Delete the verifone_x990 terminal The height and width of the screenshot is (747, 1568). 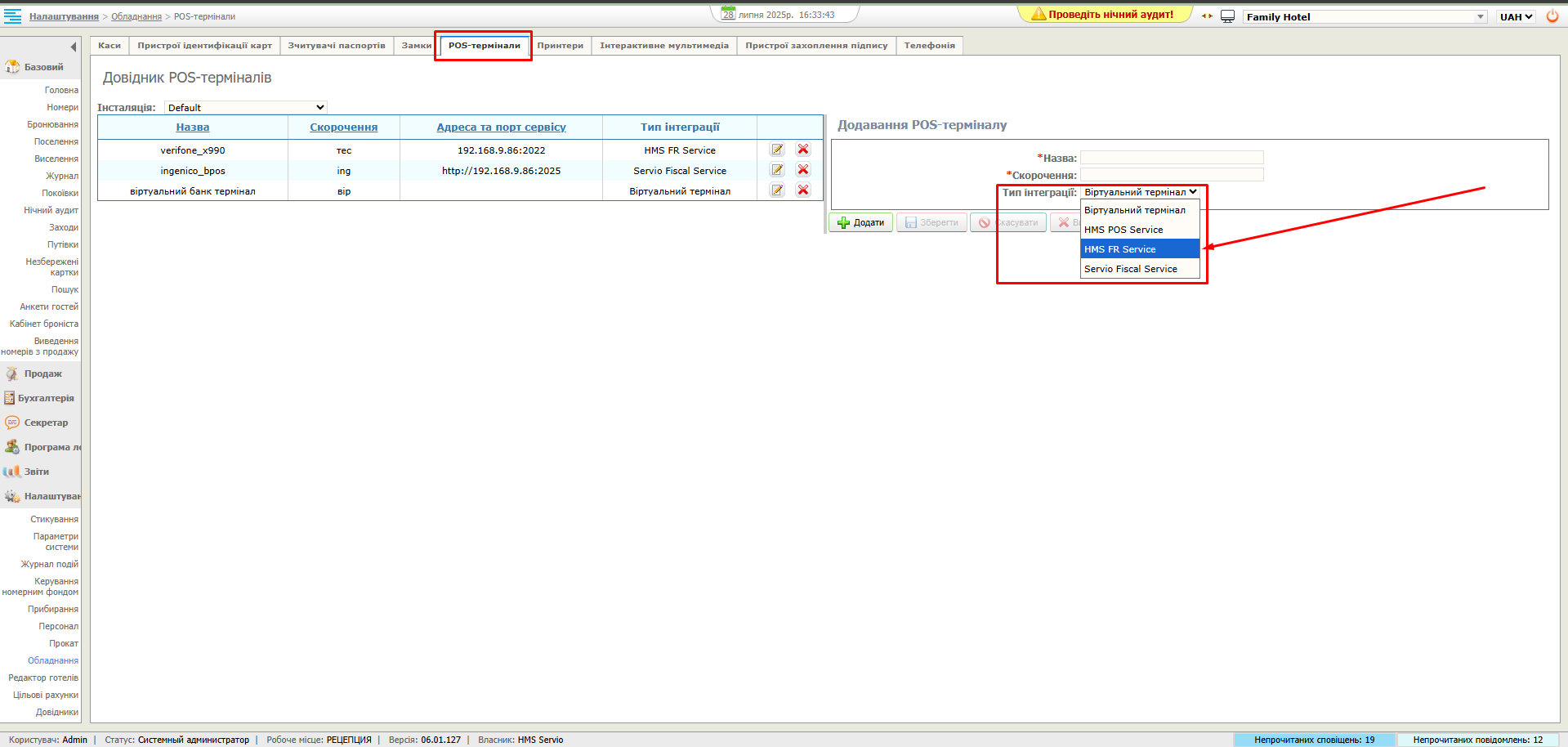(x=803, y=150)
